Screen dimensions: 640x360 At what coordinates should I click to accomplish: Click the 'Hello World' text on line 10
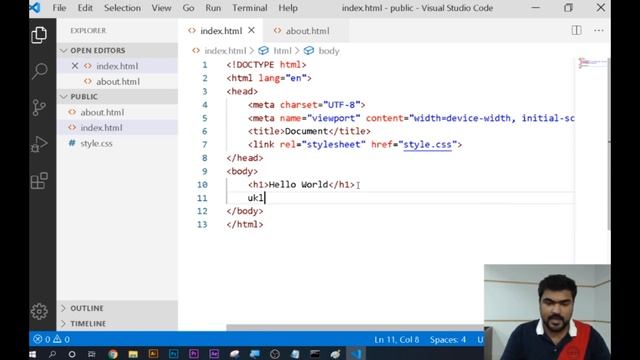298,184
